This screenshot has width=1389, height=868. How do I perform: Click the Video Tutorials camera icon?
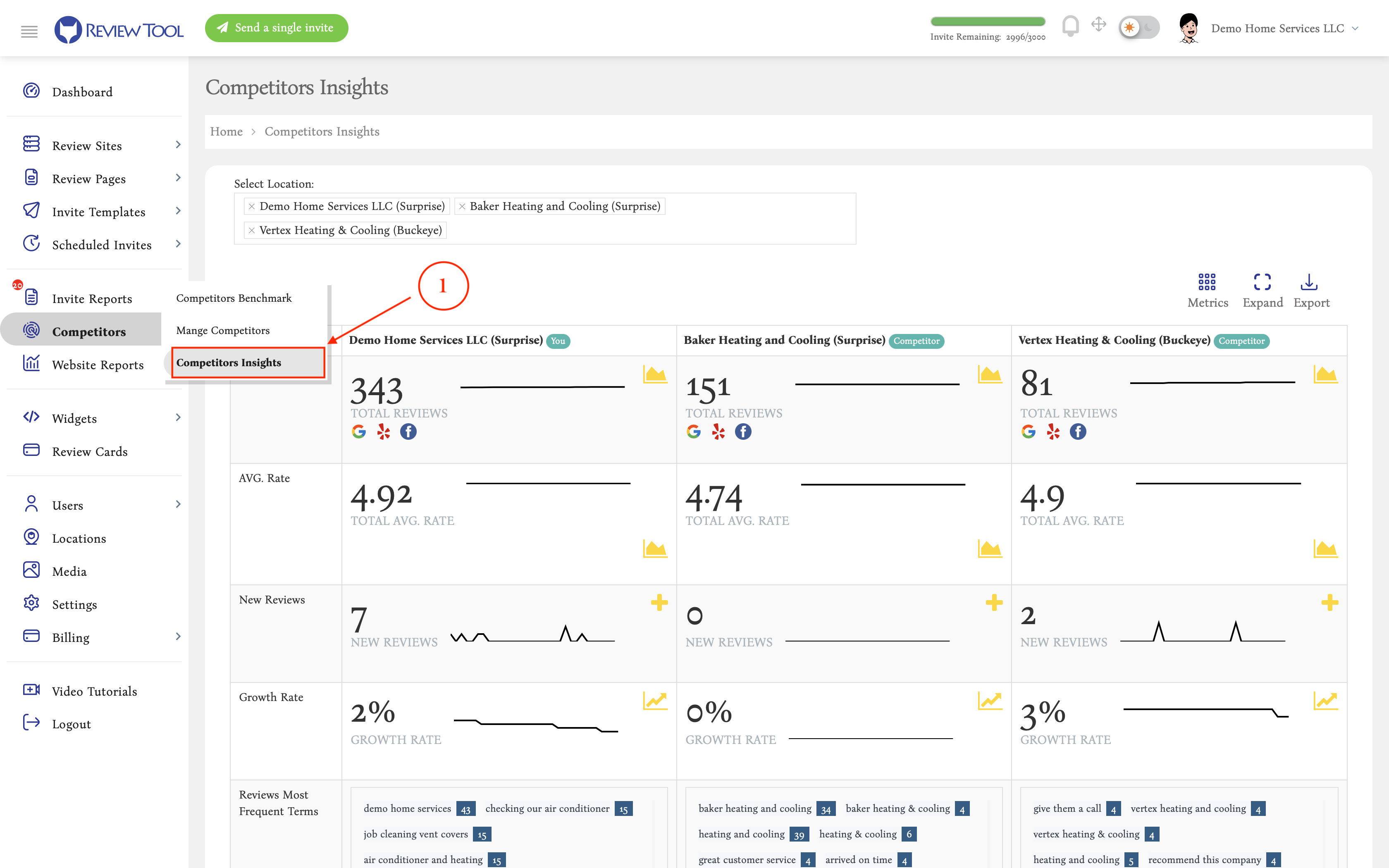(31, 689)
